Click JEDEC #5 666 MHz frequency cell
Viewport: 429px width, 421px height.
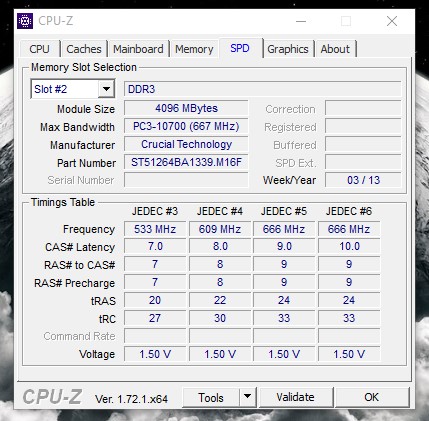click(284, 229)
